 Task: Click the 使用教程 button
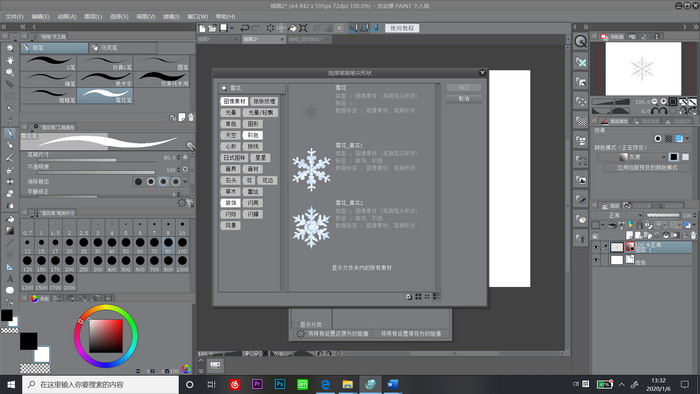coord(402,28)
